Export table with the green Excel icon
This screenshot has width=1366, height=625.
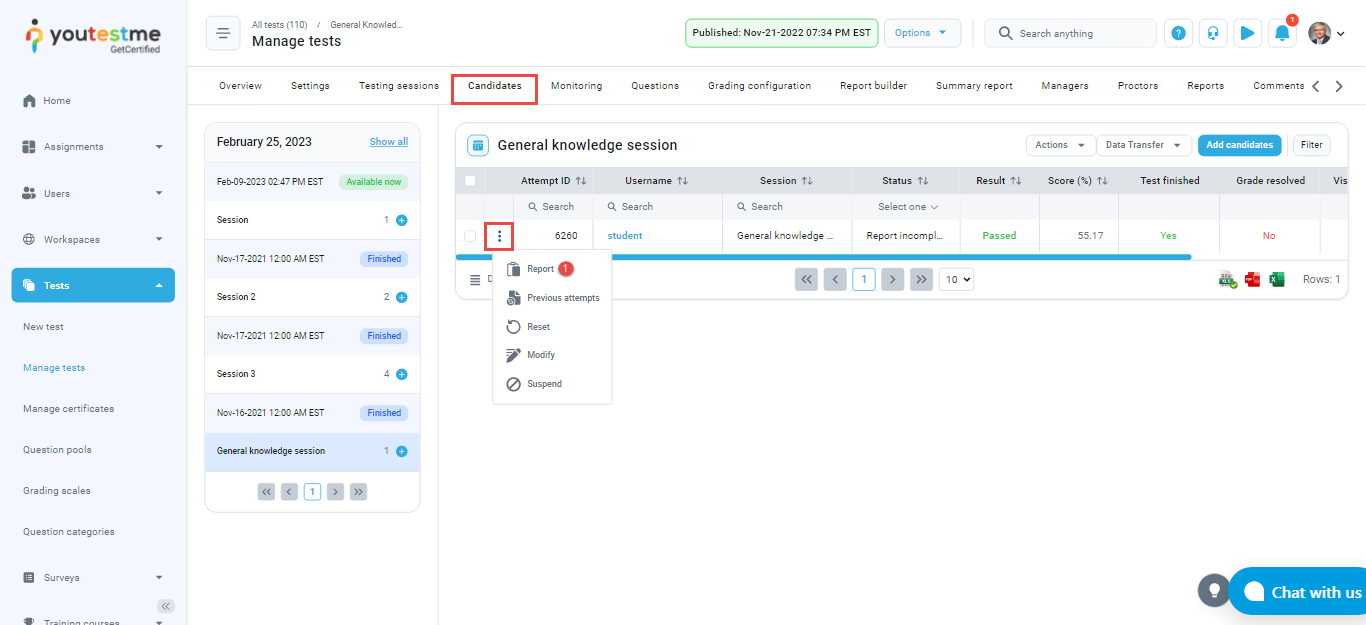(x=1277, y=280)
